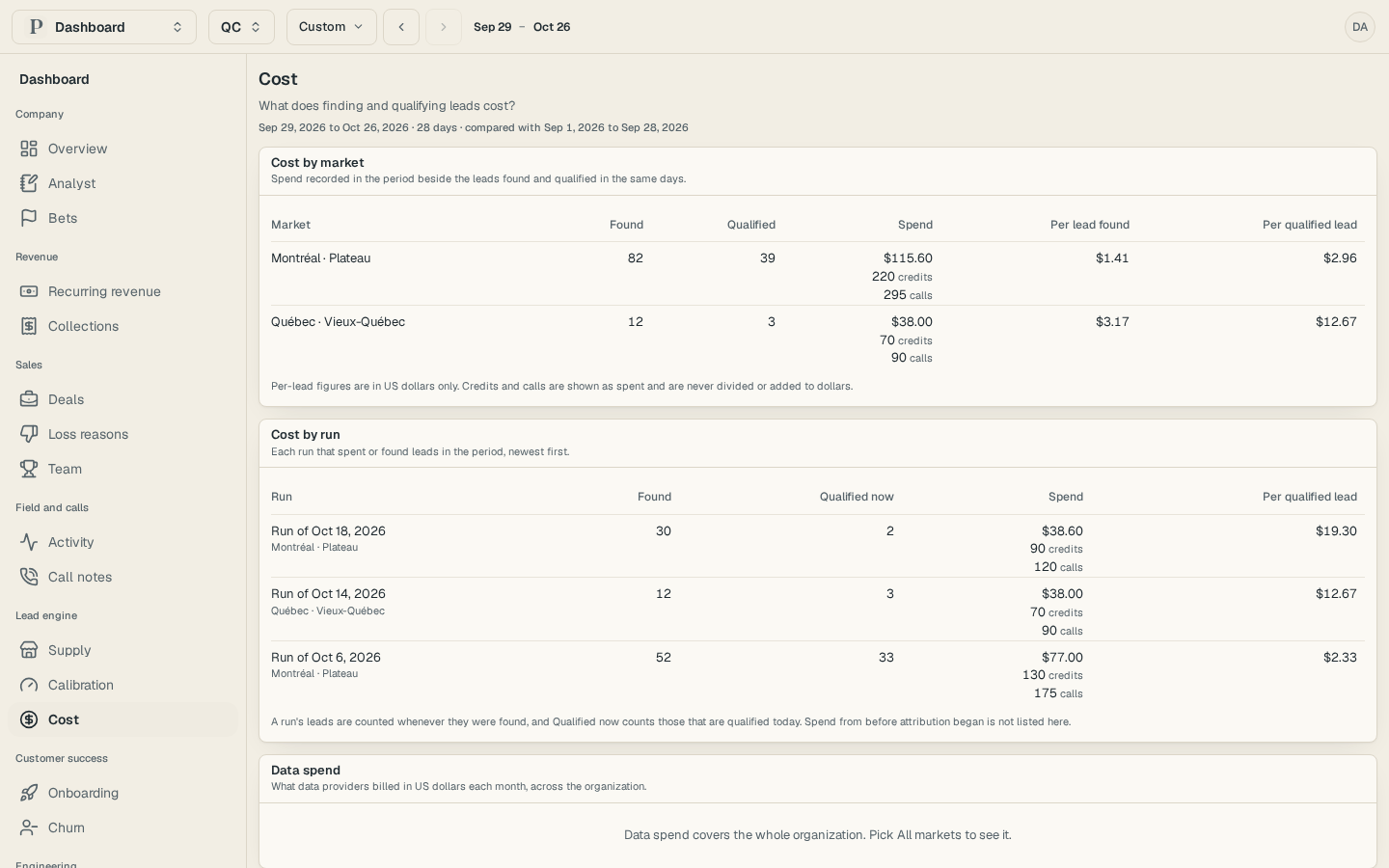Viewport: 1389px width, 868px height.
Task: Click the Per lead found column header
Action: (x=1090, y=225)
